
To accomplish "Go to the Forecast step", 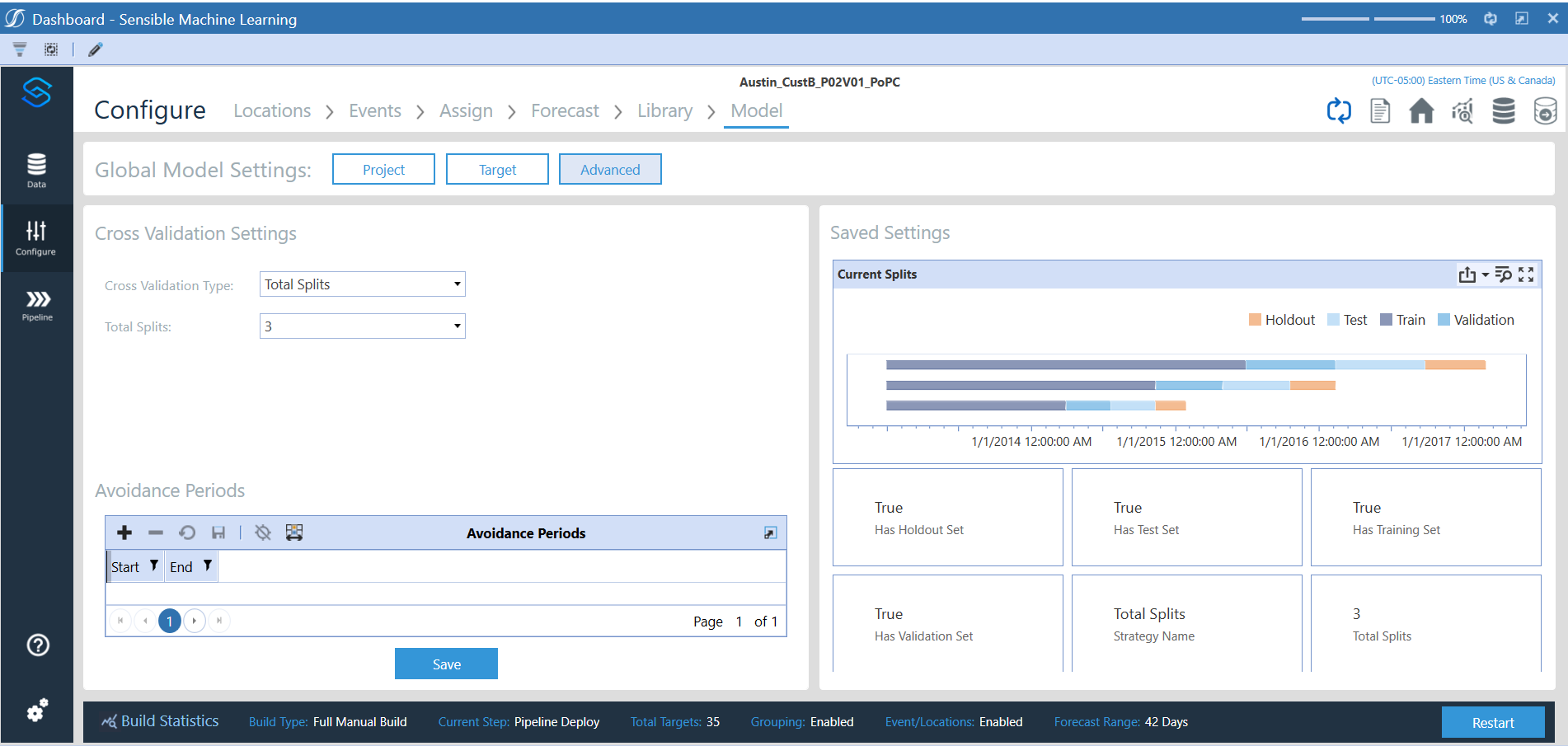I will 565,110.
